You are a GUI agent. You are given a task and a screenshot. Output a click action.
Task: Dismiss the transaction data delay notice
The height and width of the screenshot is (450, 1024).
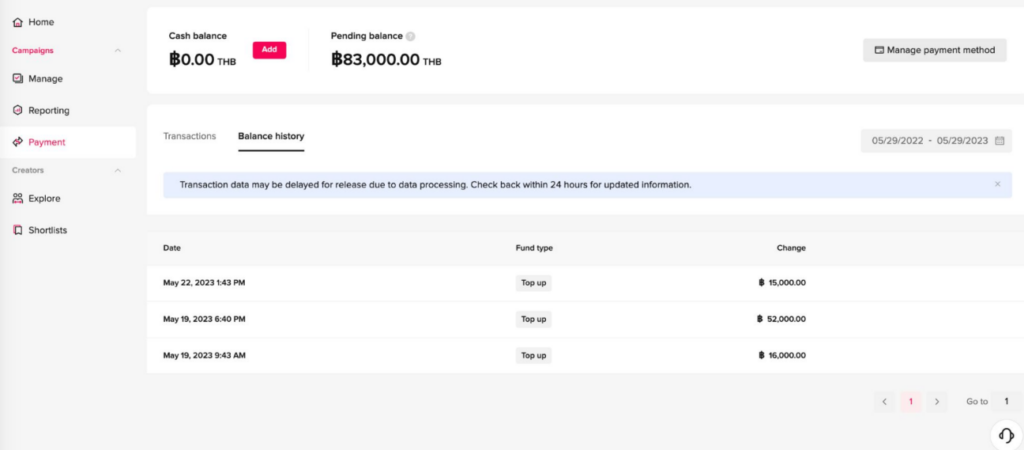[997, 184]
